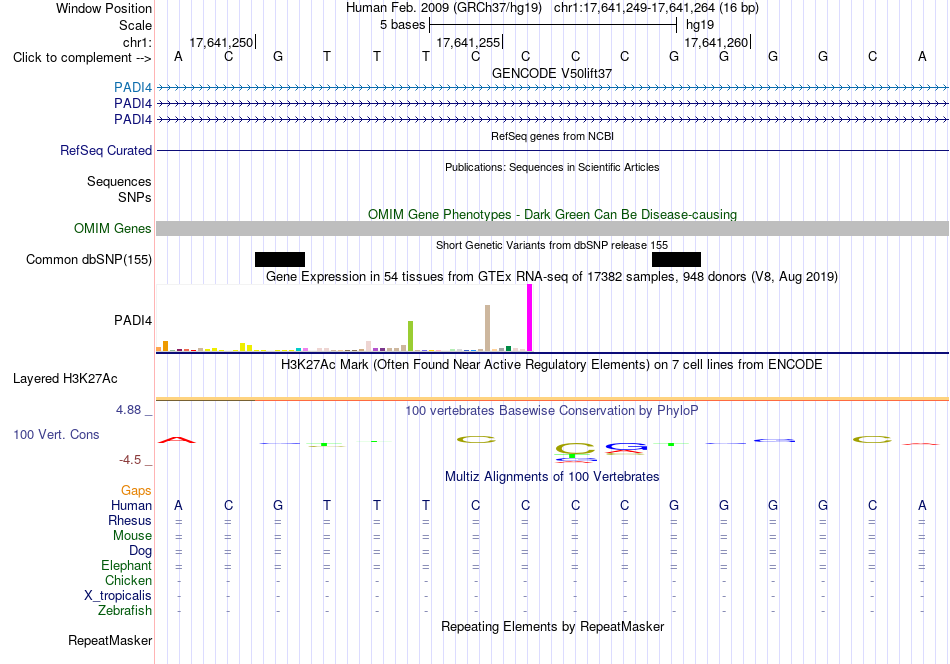Click the 'RefSeq genes from NCBI' title
Viewport: 950px width, 664px height.
[552, 136]
